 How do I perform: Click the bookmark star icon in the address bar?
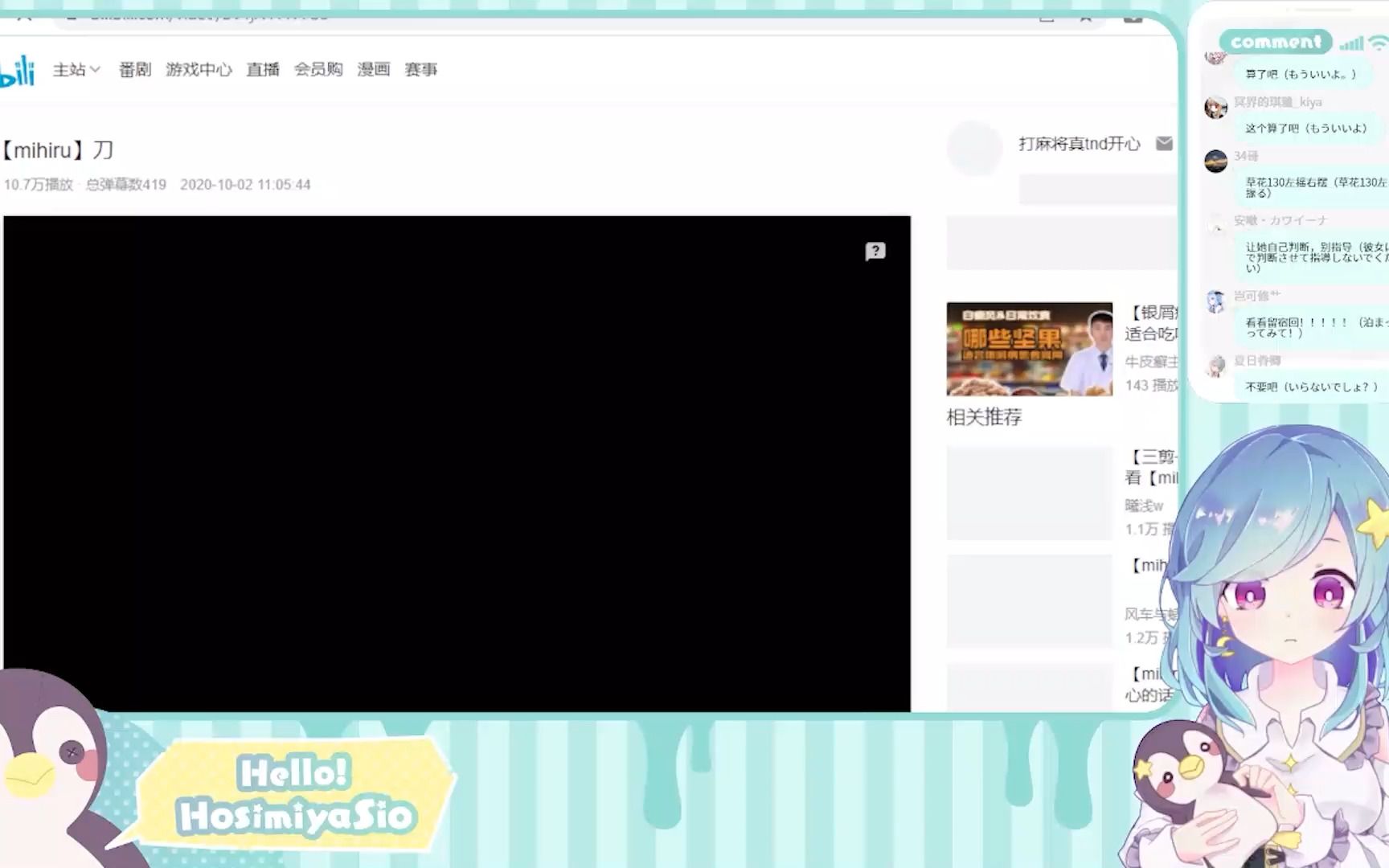pyautogui.click(x=1085, y=16)
